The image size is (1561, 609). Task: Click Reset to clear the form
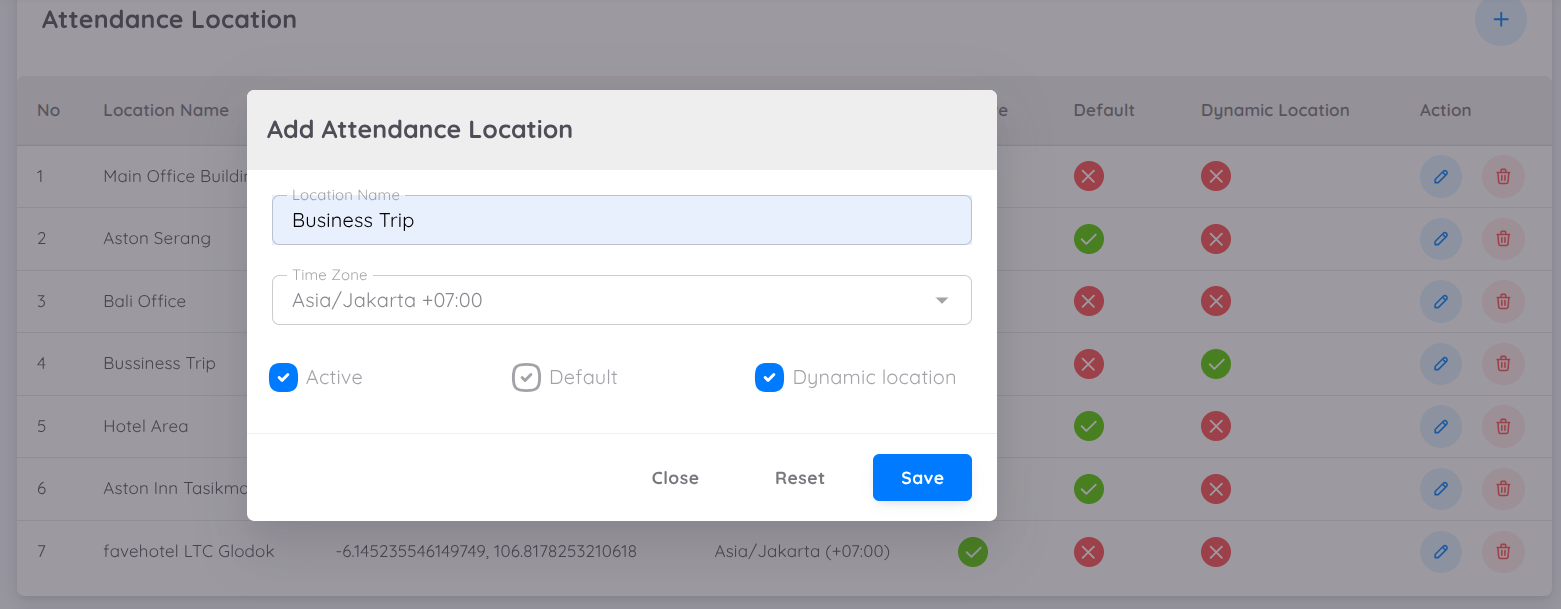click(799, 477)
